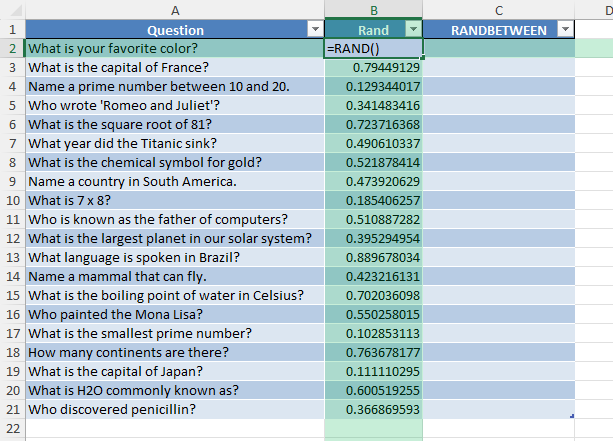Click the value 0.889678034
613x441 pixels.
(x=383, y=258)
